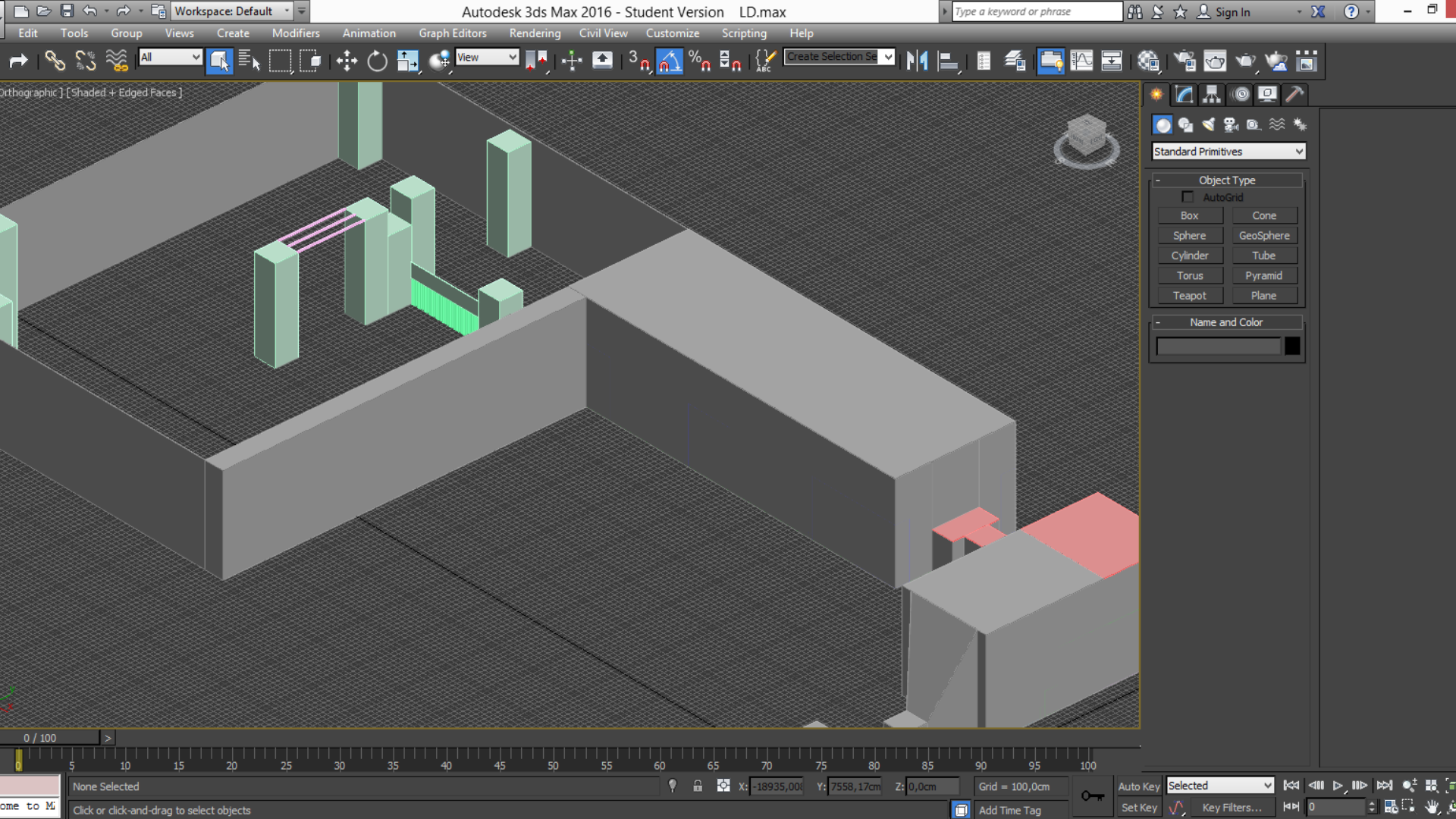Collapse the Object Type rollout
Image resolution: width=1456 pixels, height=819 pixels.
[1227, 180]
